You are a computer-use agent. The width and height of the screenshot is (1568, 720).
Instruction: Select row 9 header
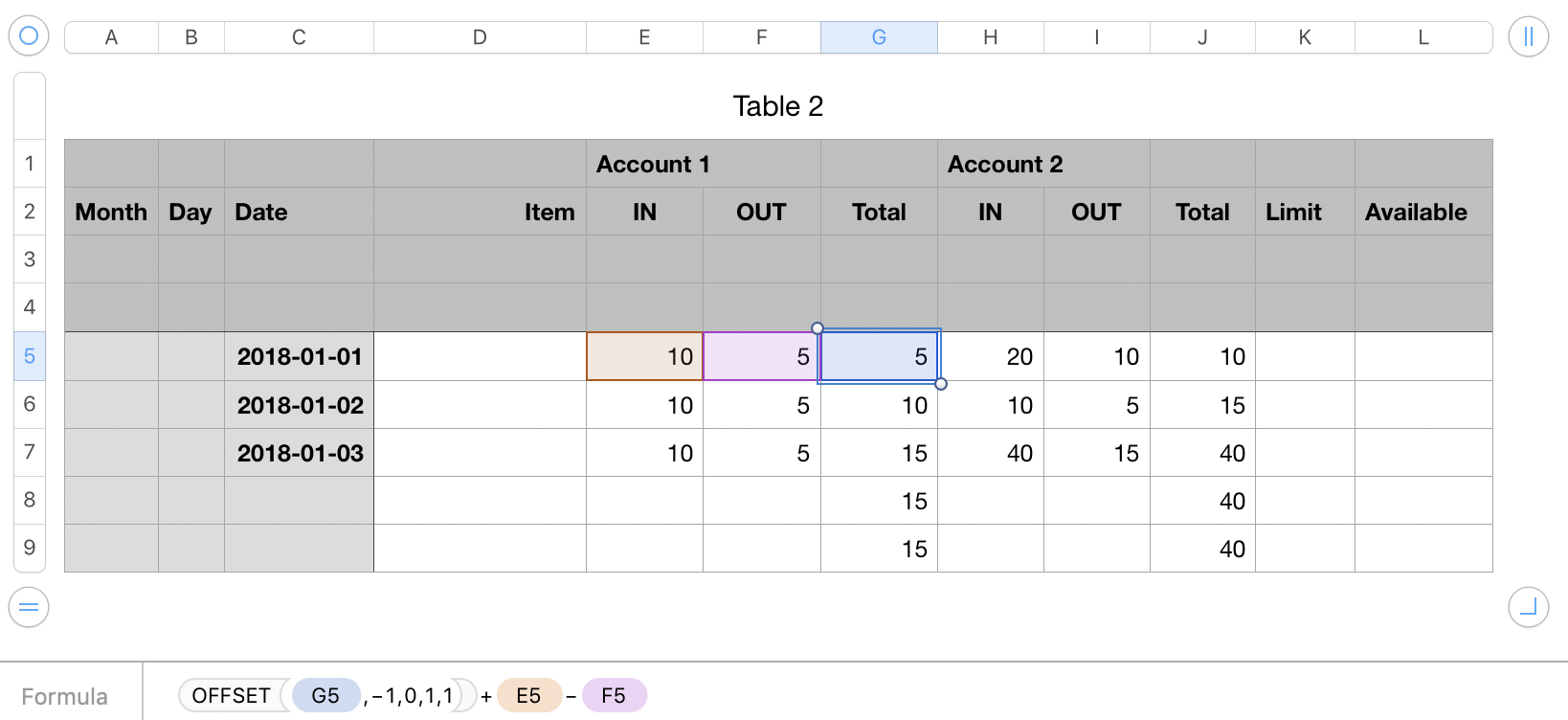[30, 548]
